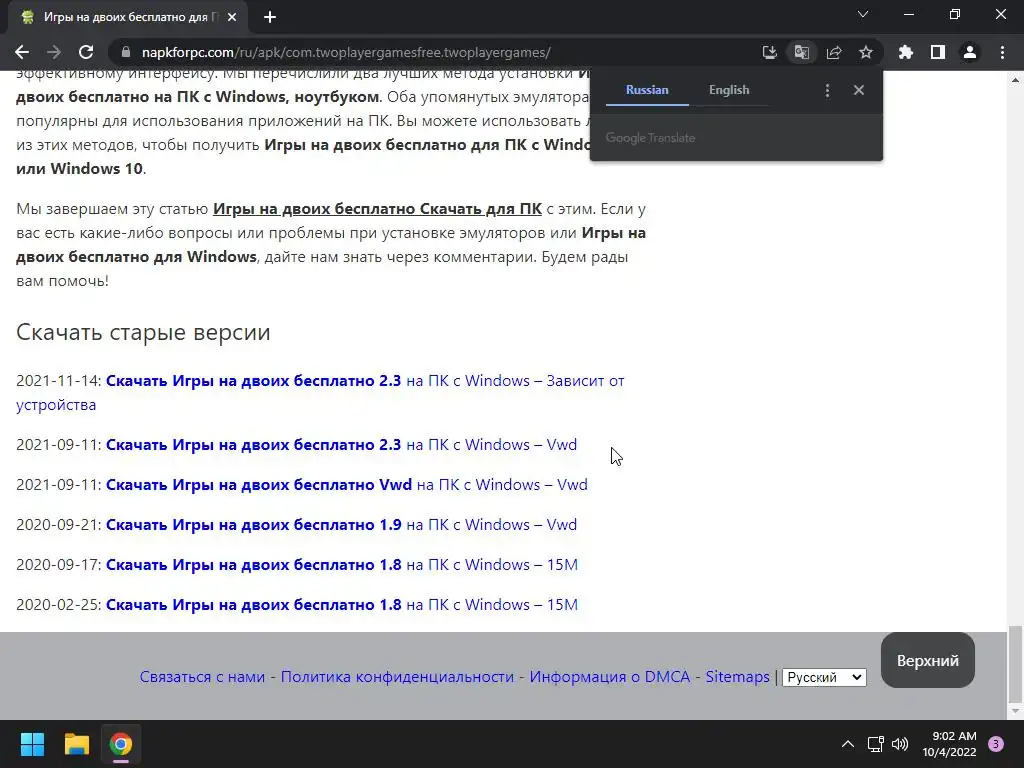The image size is (1024, 768).
Task: Open 2020-02-25 version 1.8 download link
Action: click(x=342, y=605)
